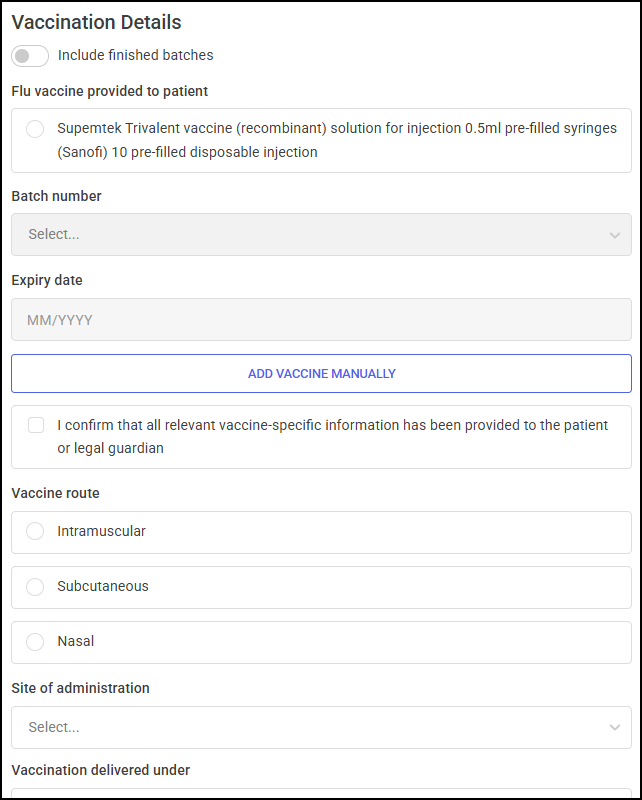The height and width of the screenshot is (800, 642).
Task: Click the field below Vaccination delivered under
Action: (x=322, y=794)
